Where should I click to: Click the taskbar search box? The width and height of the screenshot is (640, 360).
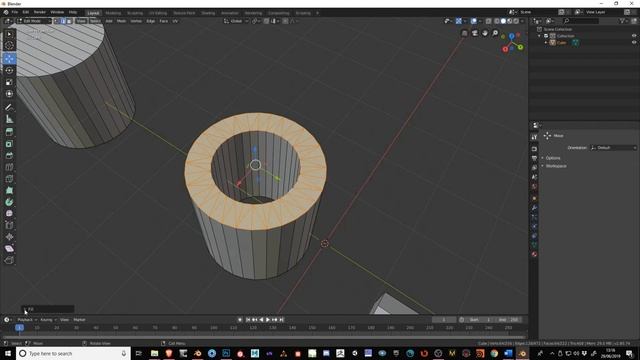[73, 353]
